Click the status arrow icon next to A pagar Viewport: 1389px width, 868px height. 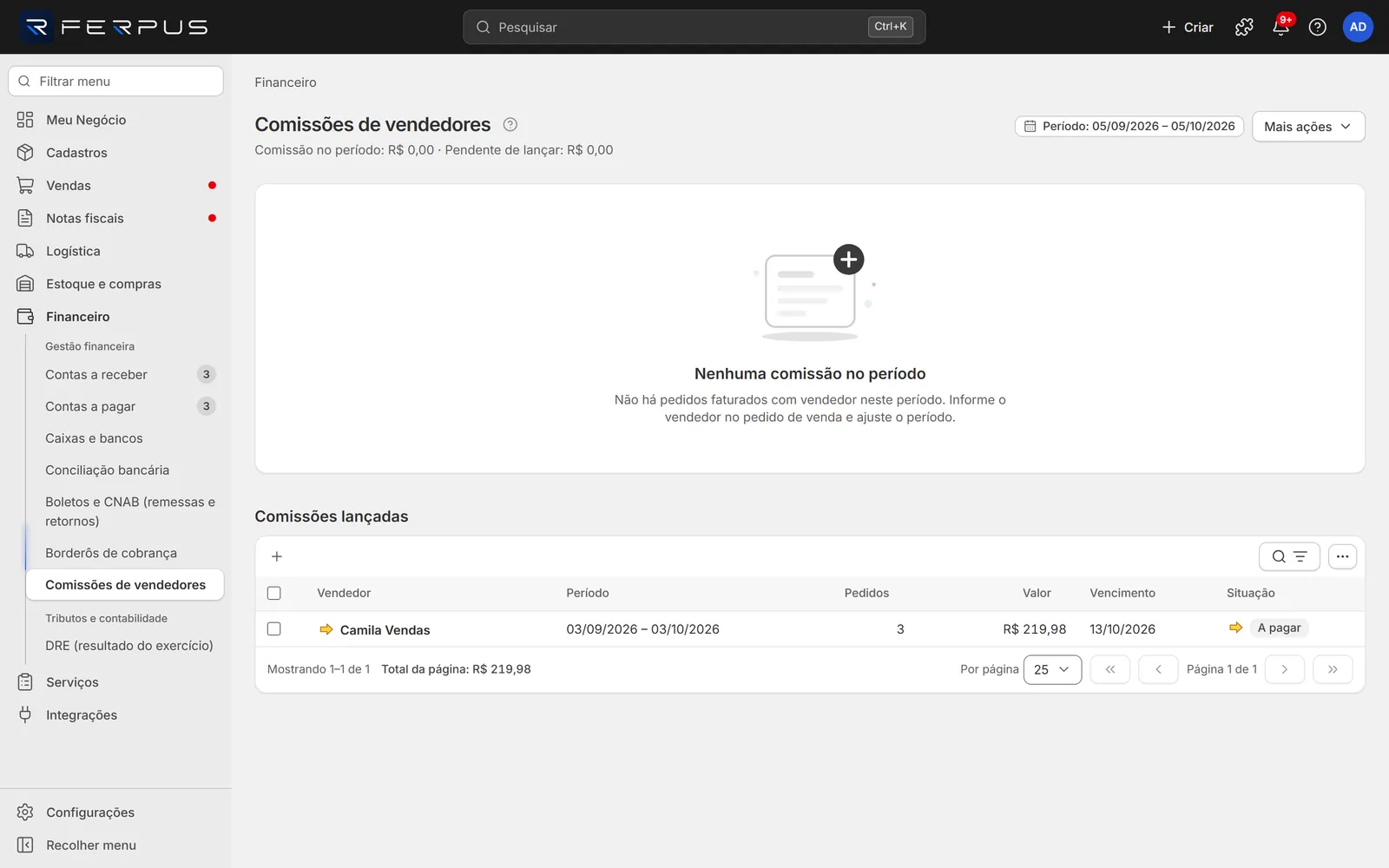tap(1236, 628)
